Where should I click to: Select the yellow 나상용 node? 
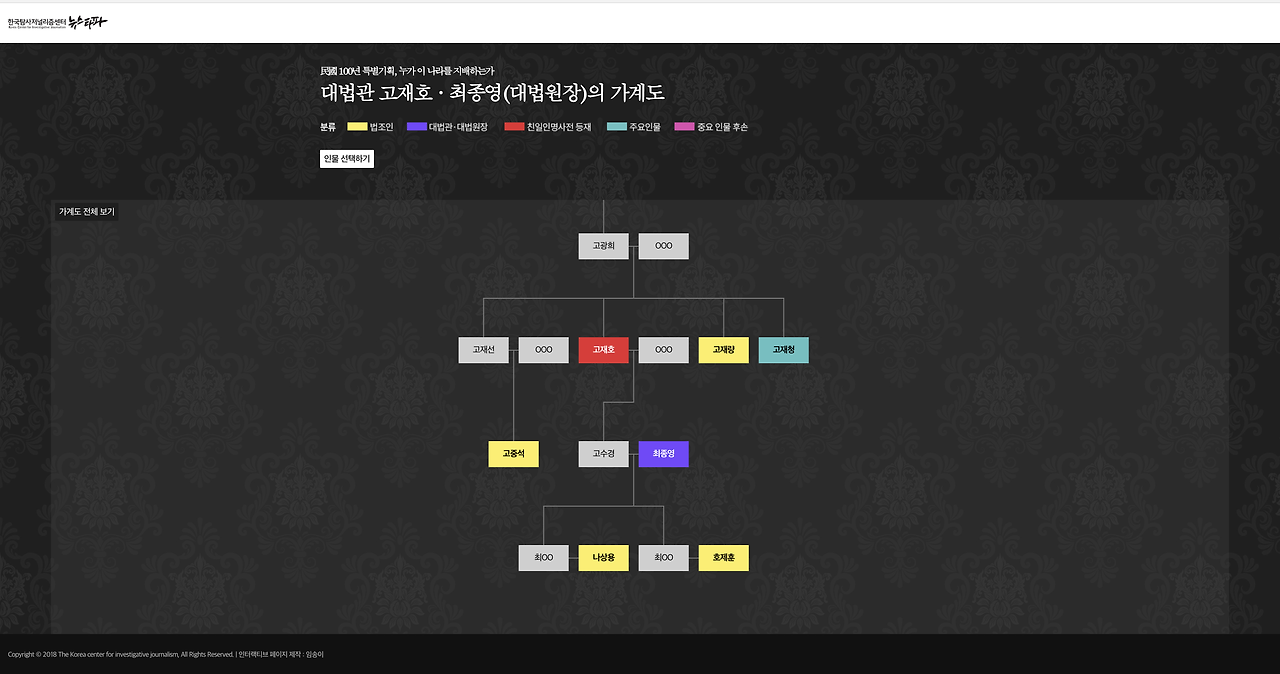[x=603, y=557]
